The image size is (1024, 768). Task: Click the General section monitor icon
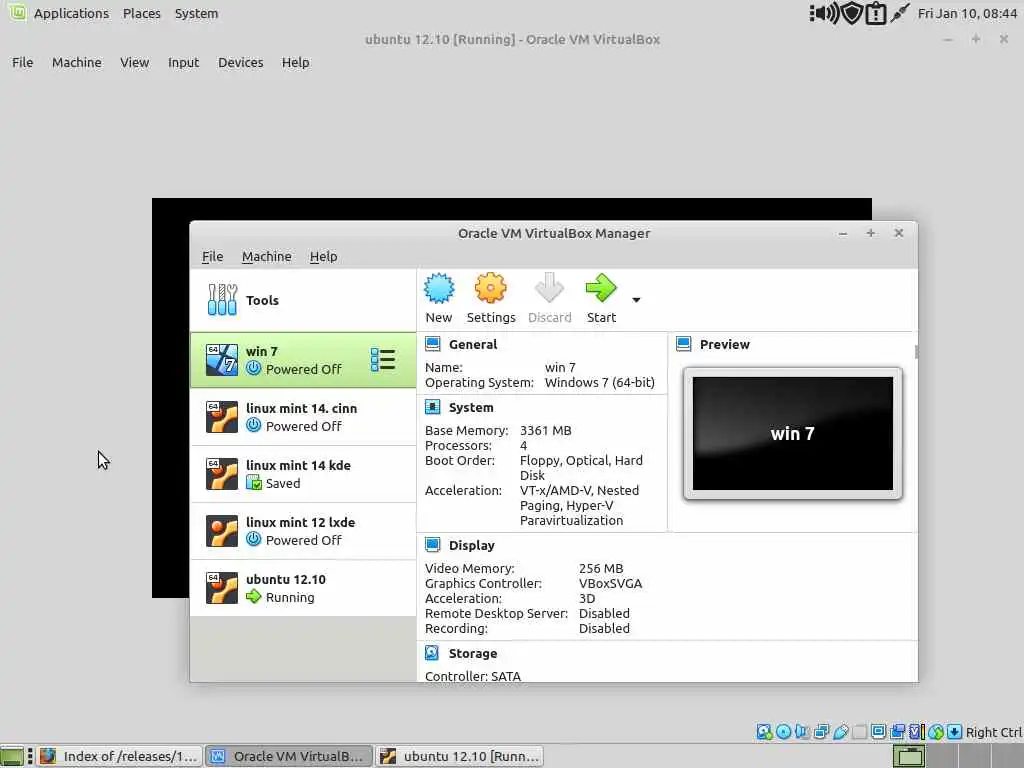pyautogui.click(x=432, y=344)
